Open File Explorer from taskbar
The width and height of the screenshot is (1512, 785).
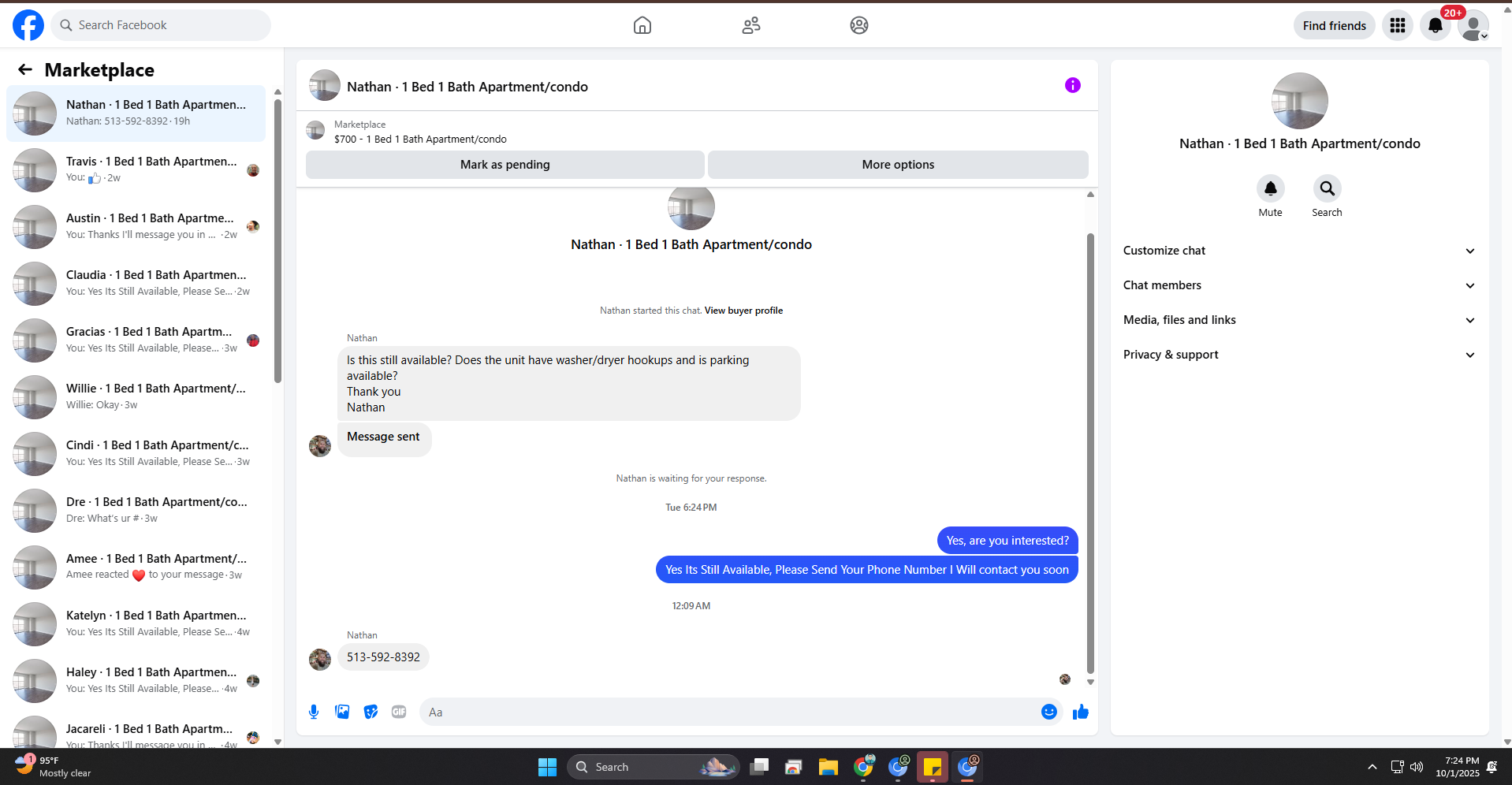(828, 767)
